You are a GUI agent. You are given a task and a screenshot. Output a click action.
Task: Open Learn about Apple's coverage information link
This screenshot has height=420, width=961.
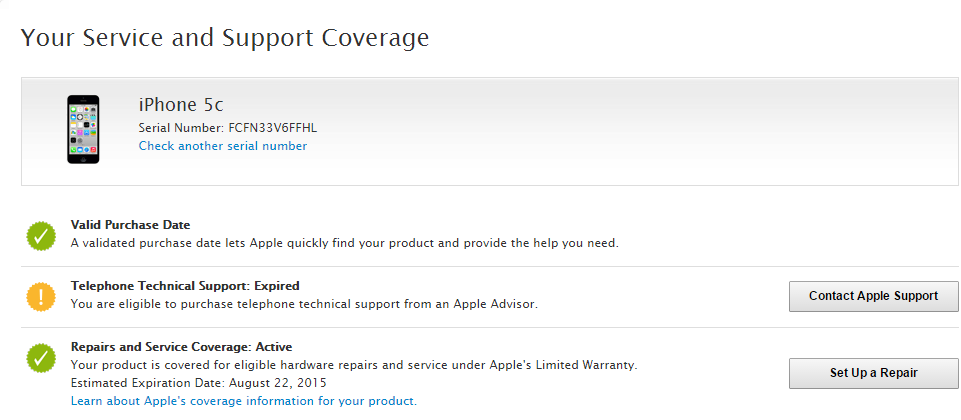point(244,401)
